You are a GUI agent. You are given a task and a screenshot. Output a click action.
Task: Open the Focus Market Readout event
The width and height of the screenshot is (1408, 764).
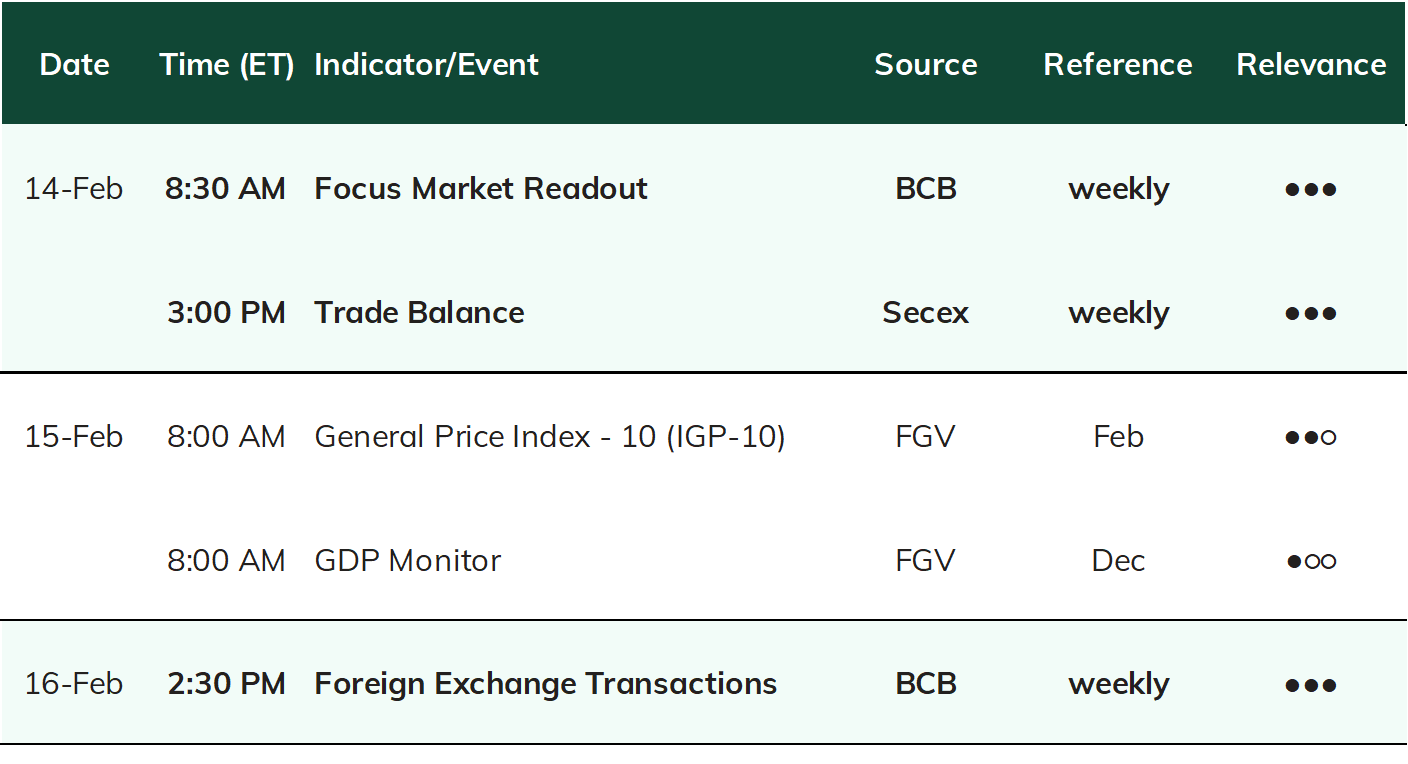click(481, 188)
